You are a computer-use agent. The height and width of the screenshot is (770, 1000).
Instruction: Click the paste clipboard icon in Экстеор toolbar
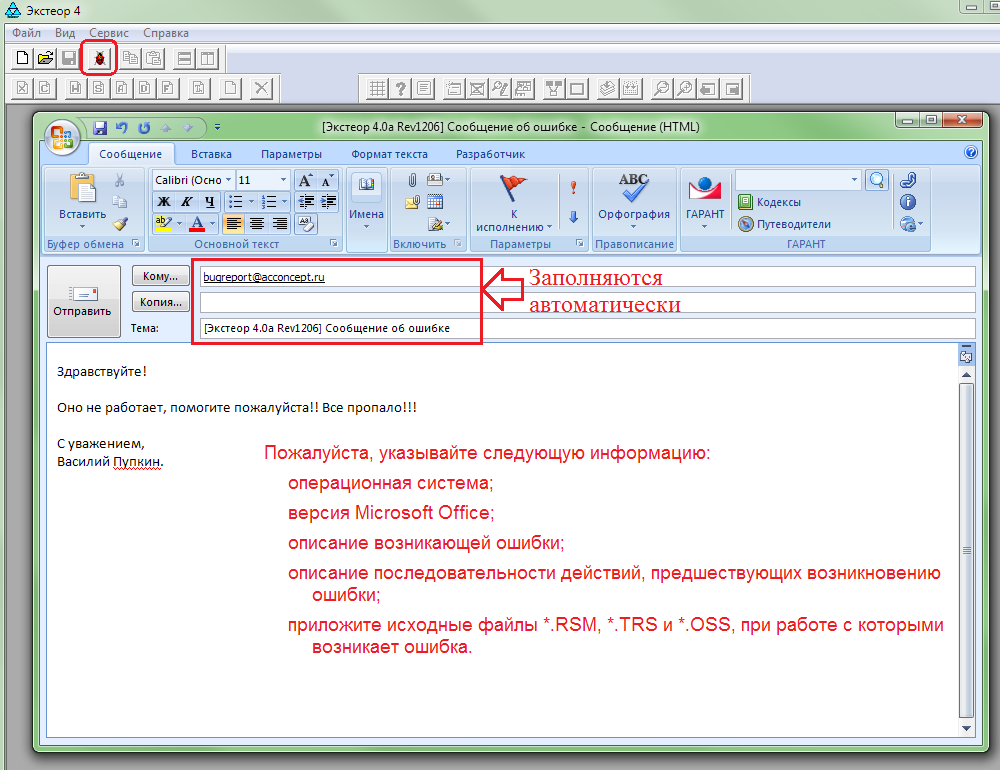pyautogui.click(x=154, y=59)
